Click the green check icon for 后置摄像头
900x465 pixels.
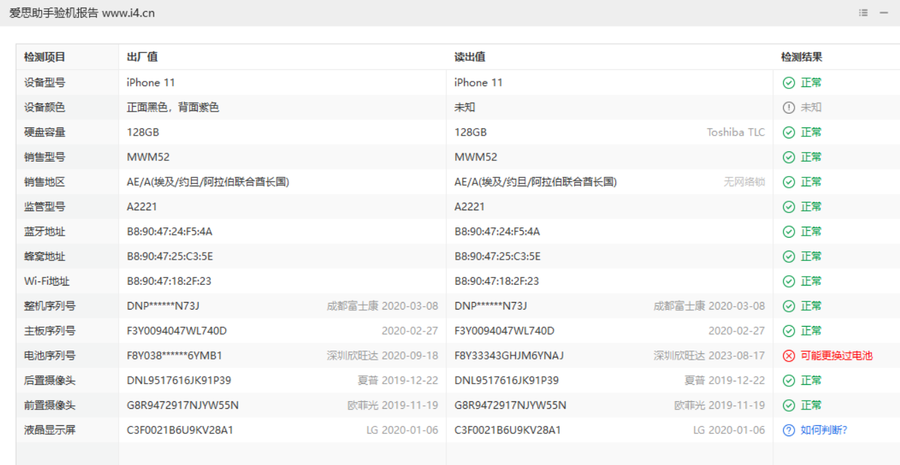tap(789, 381)
